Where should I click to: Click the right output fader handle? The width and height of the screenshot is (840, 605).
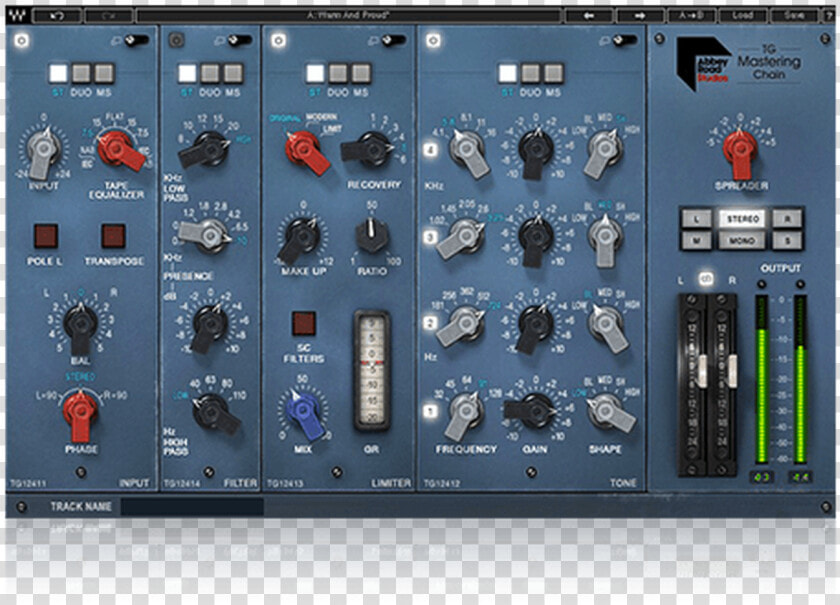click(731, 370)
